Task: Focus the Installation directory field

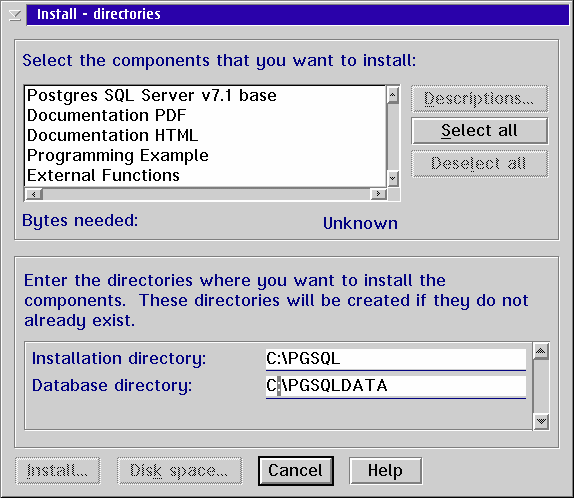Action: click(x=396, y=358)
